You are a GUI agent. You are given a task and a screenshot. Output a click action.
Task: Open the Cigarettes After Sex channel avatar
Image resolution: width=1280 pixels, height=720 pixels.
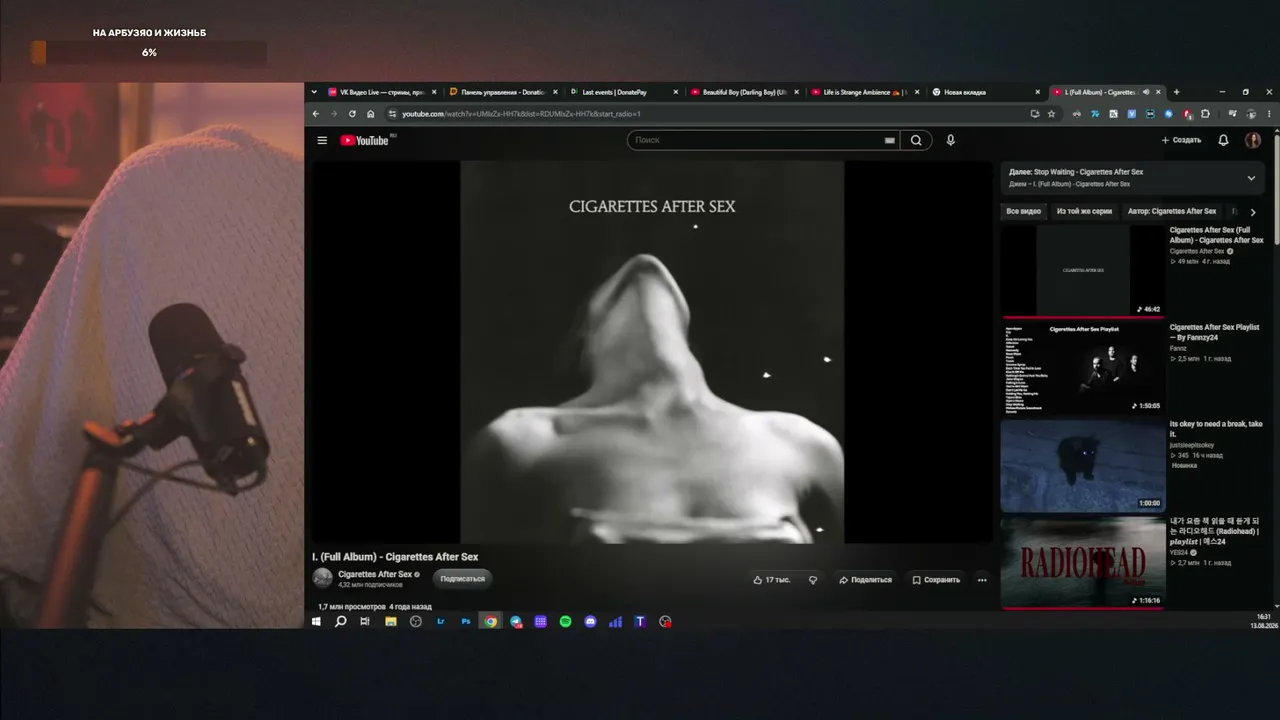[322, 578]
